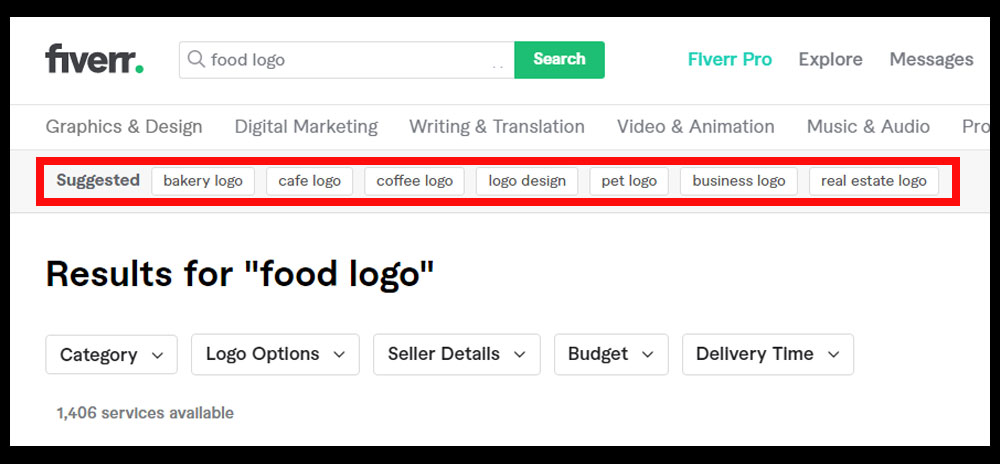
Task: Open the Seller Details dropdown
Action: 457,354
